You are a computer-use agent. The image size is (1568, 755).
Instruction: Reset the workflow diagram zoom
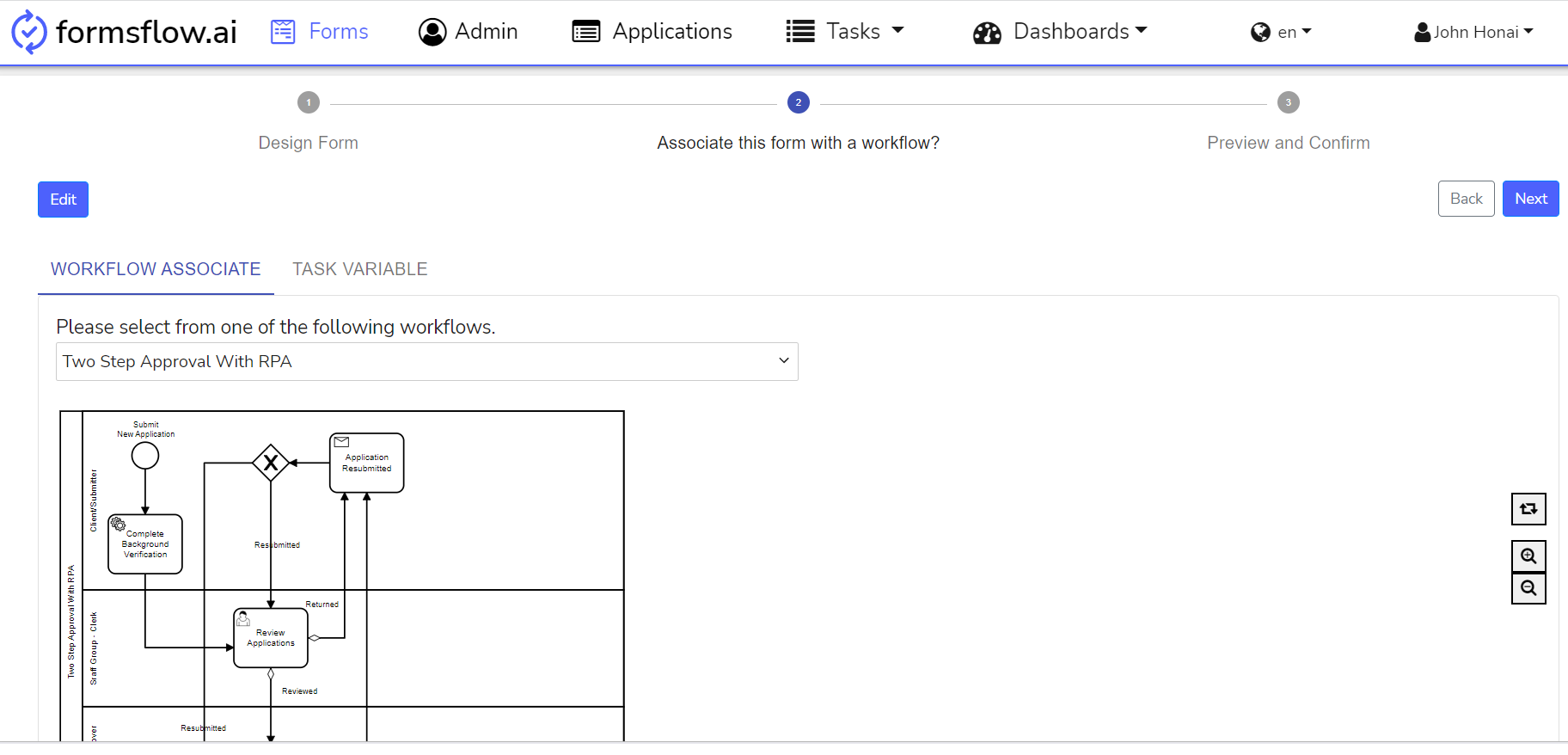click(x=1528, y=509)
